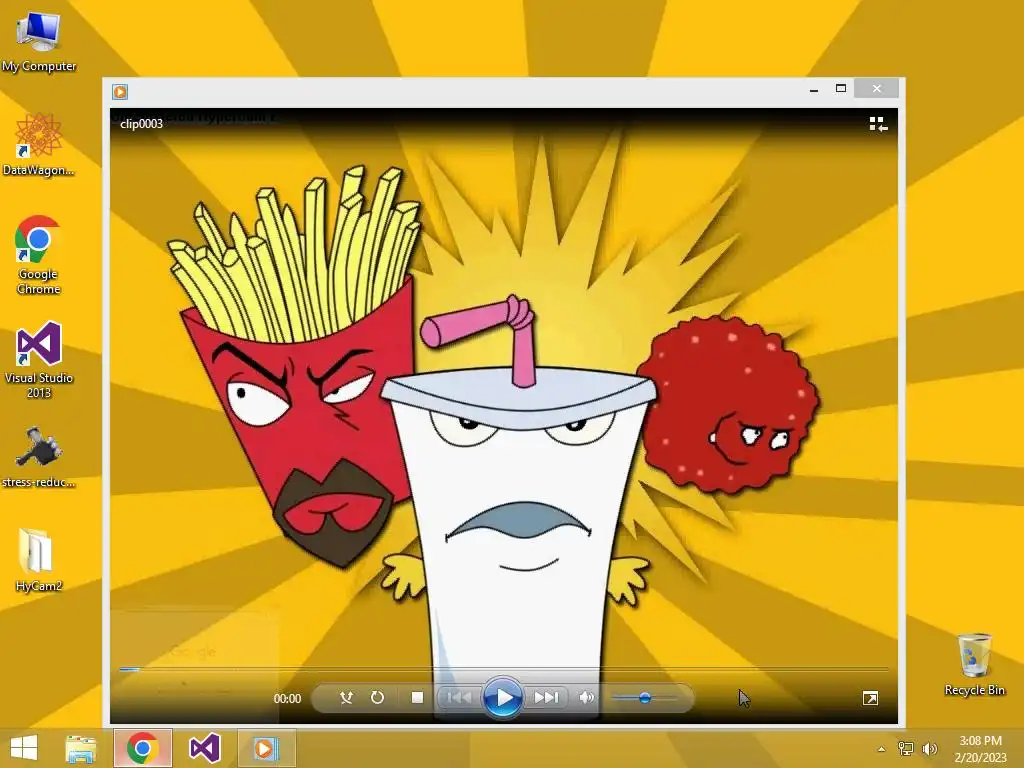
Task: Close the media player window
Action: click(876, 89)
